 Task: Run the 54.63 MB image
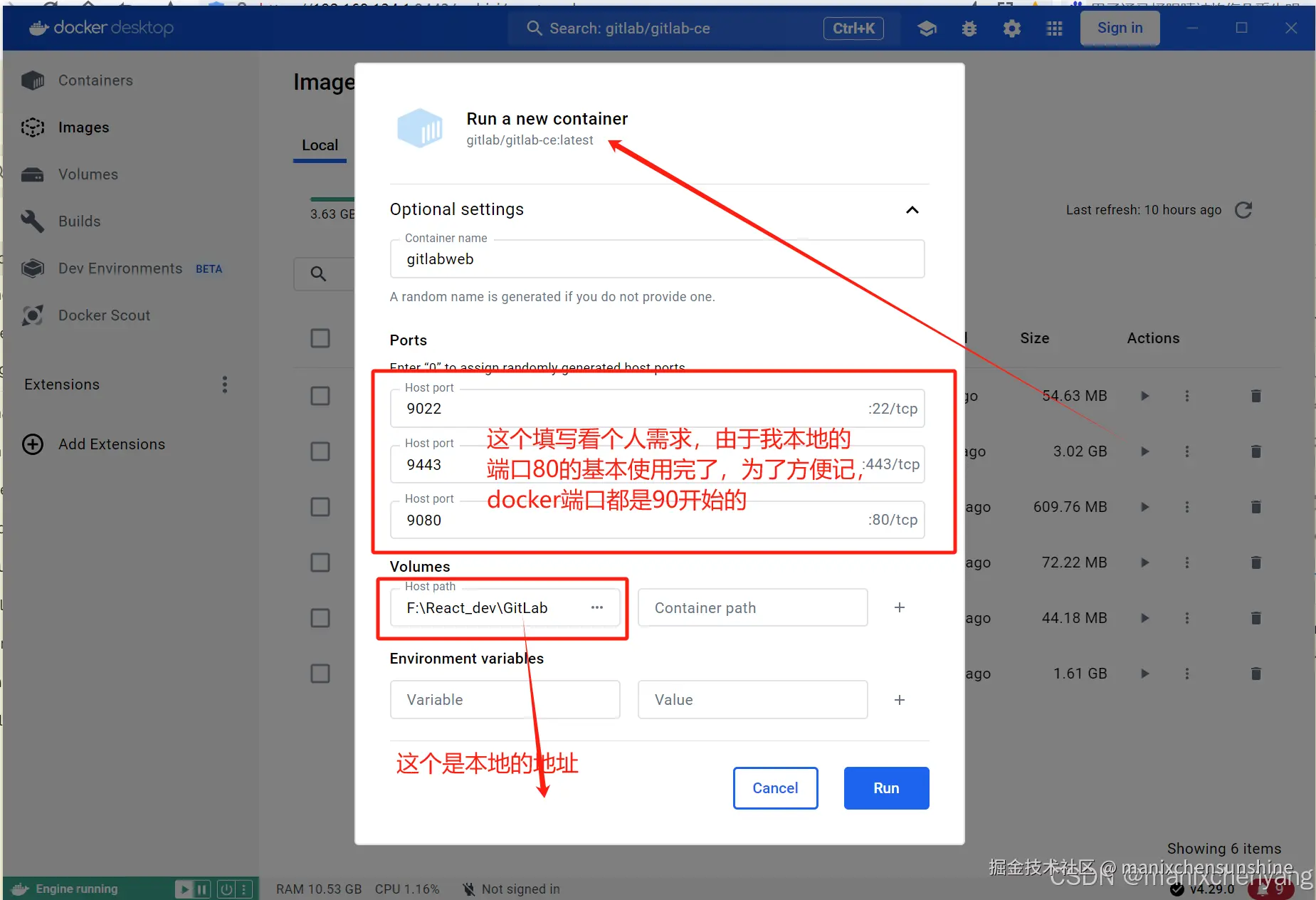point(1145,396)
